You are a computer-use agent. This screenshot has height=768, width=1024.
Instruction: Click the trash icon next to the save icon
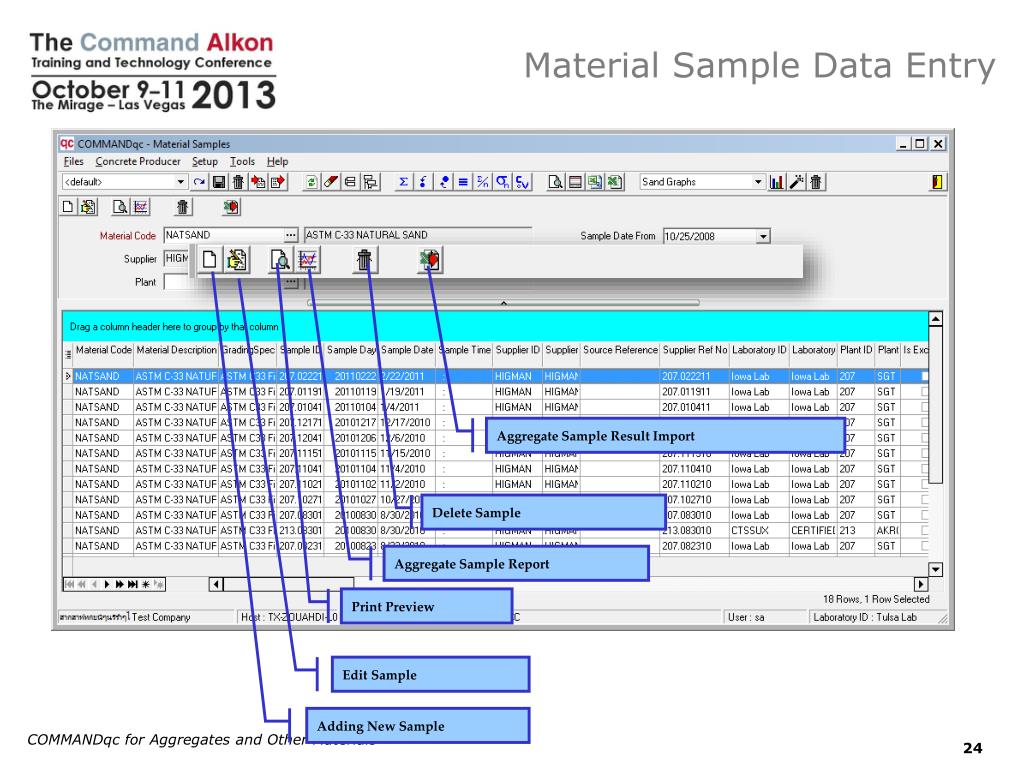[238, 182]
